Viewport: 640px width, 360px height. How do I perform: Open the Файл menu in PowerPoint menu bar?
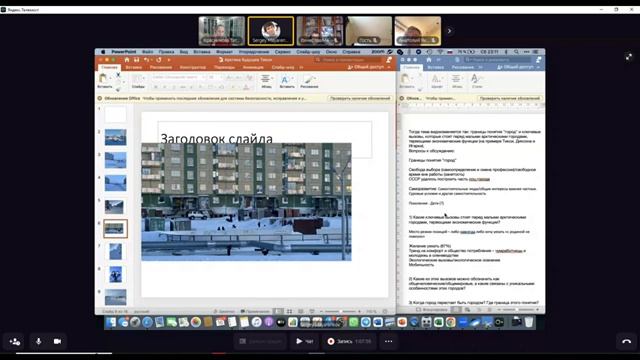pos(147,52)
